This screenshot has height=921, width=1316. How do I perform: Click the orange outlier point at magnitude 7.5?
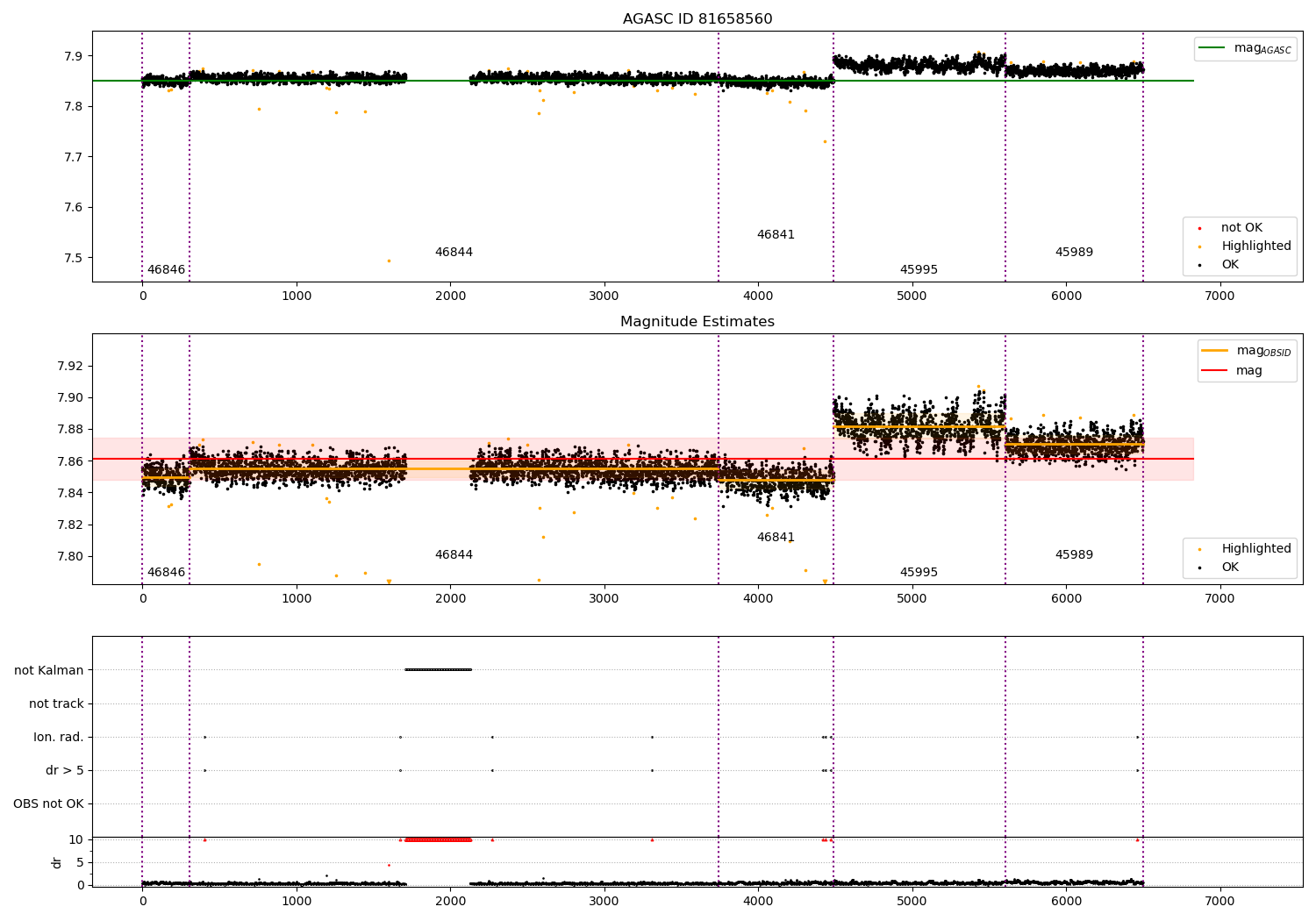point(389,261)
